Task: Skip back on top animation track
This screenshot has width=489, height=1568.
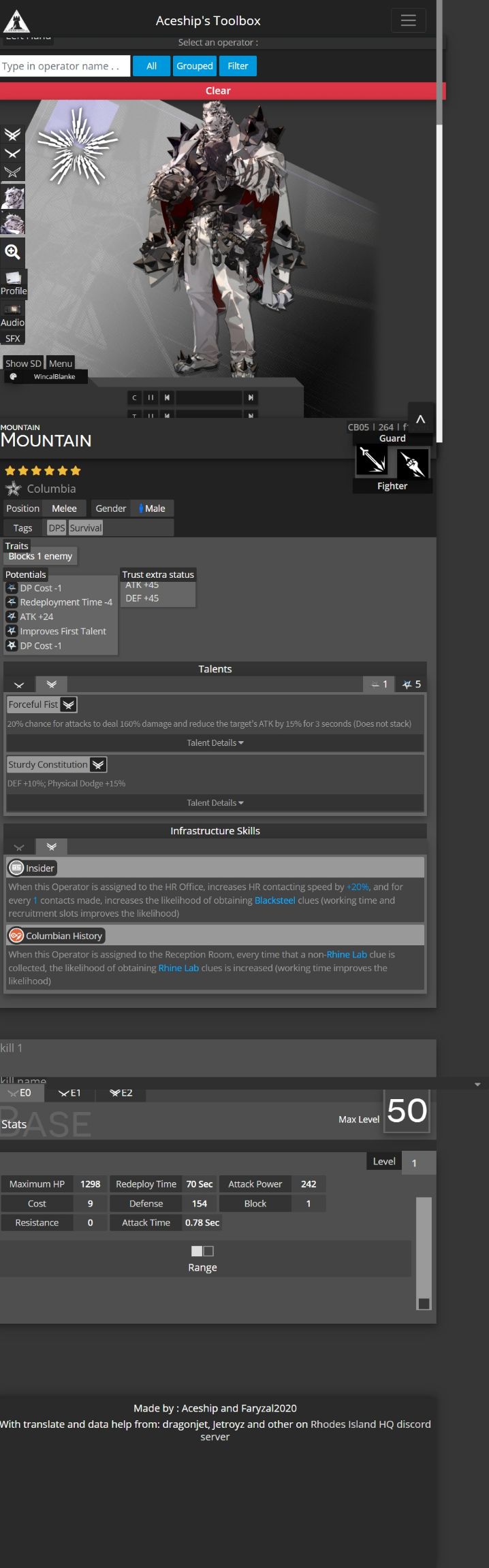Action: [x=167, y=397]
